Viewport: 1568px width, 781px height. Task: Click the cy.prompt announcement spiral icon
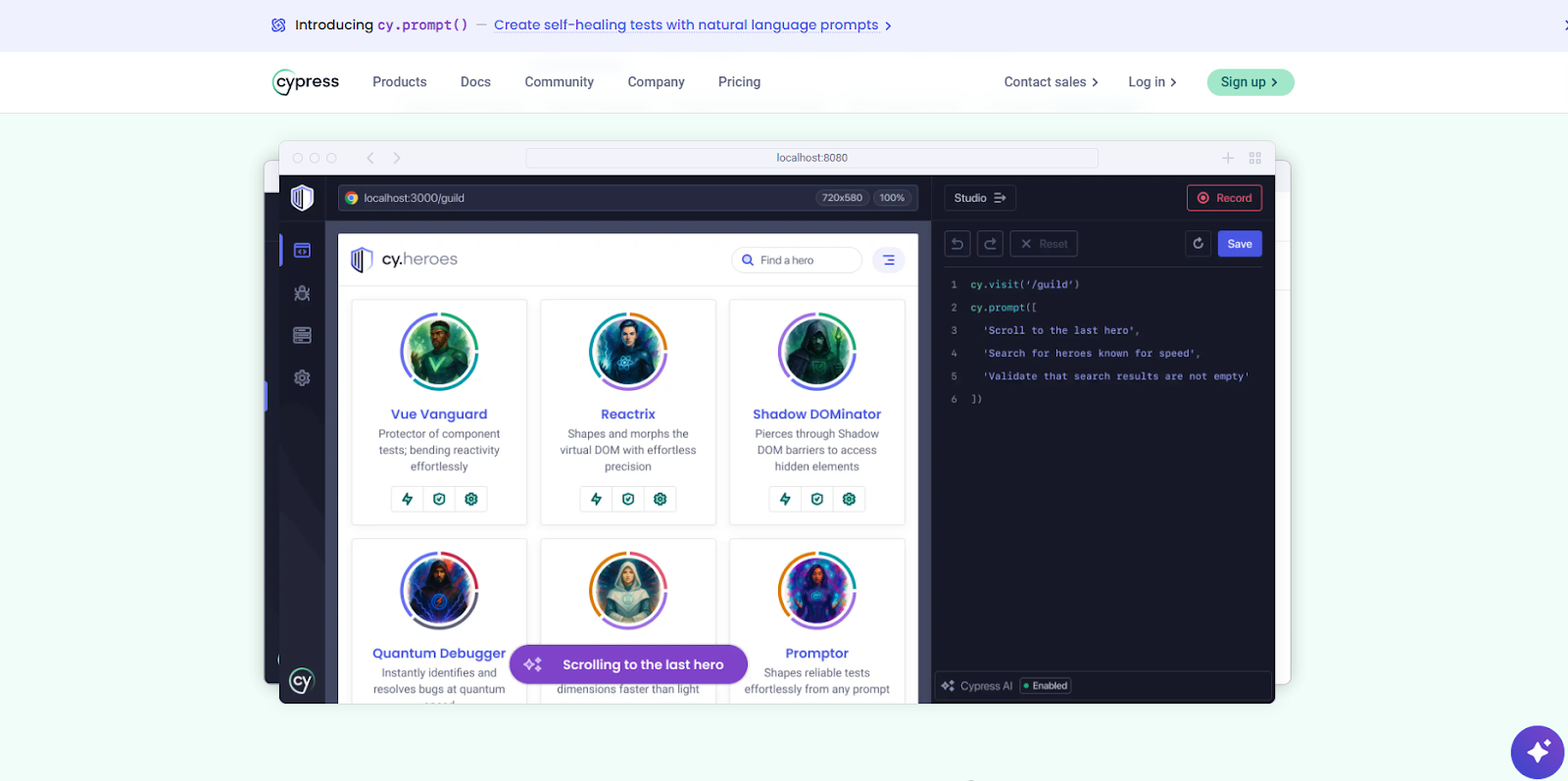(278, 25)
